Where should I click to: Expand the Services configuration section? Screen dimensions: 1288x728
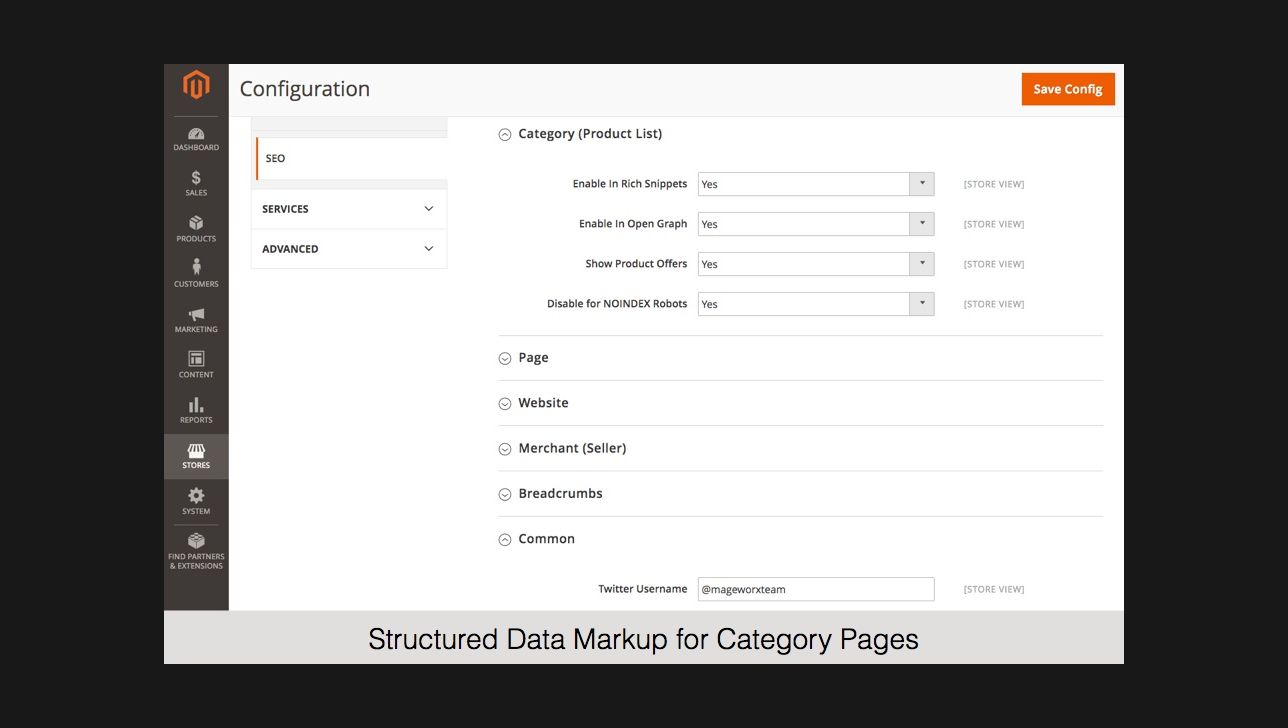(x=348, y=209)
